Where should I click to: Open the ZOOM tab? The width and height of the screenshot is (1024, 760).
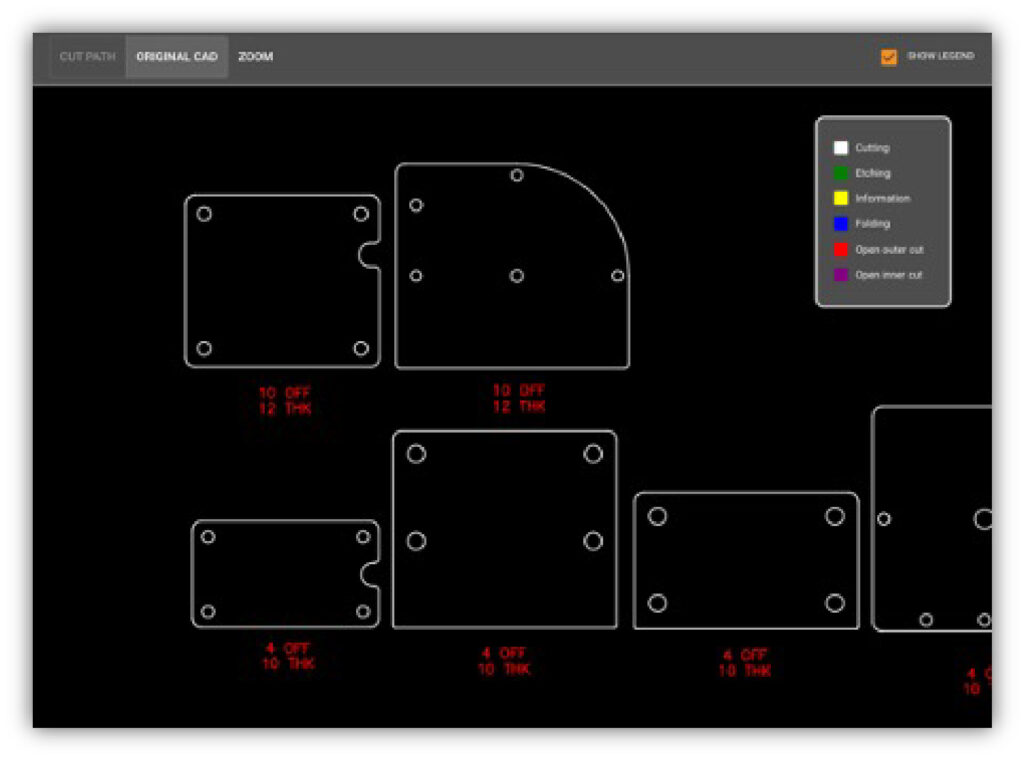coord(255,57)
